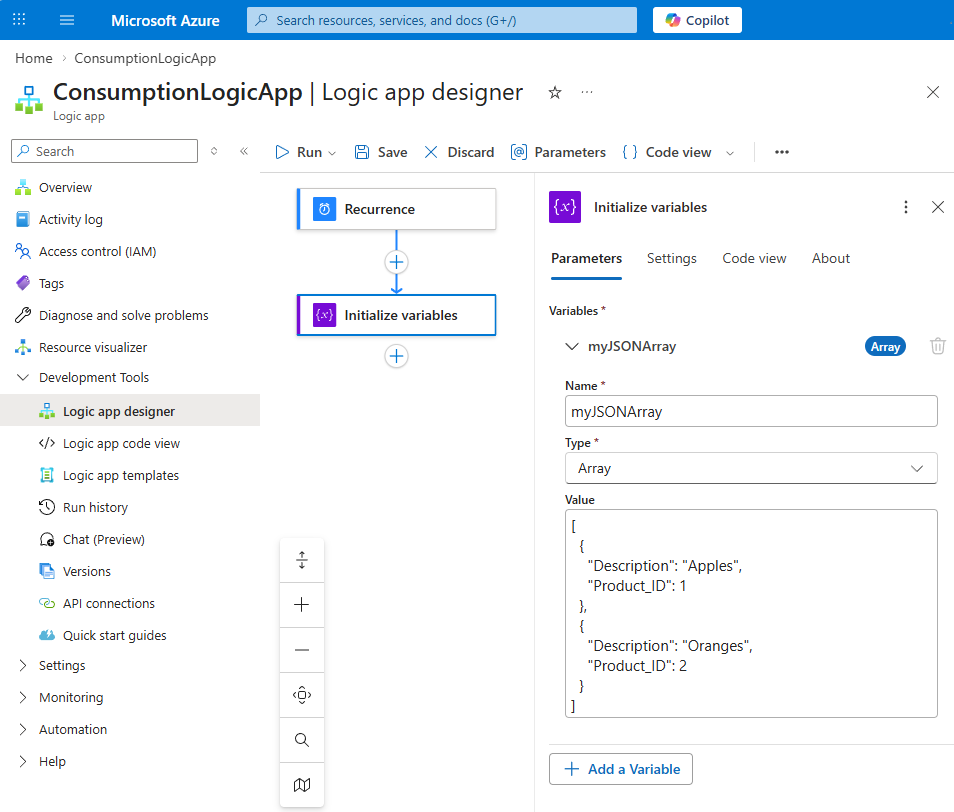The width and height of the screenshot is (954, 812).
Task: Open workflow Parameters
Action: 558,152
